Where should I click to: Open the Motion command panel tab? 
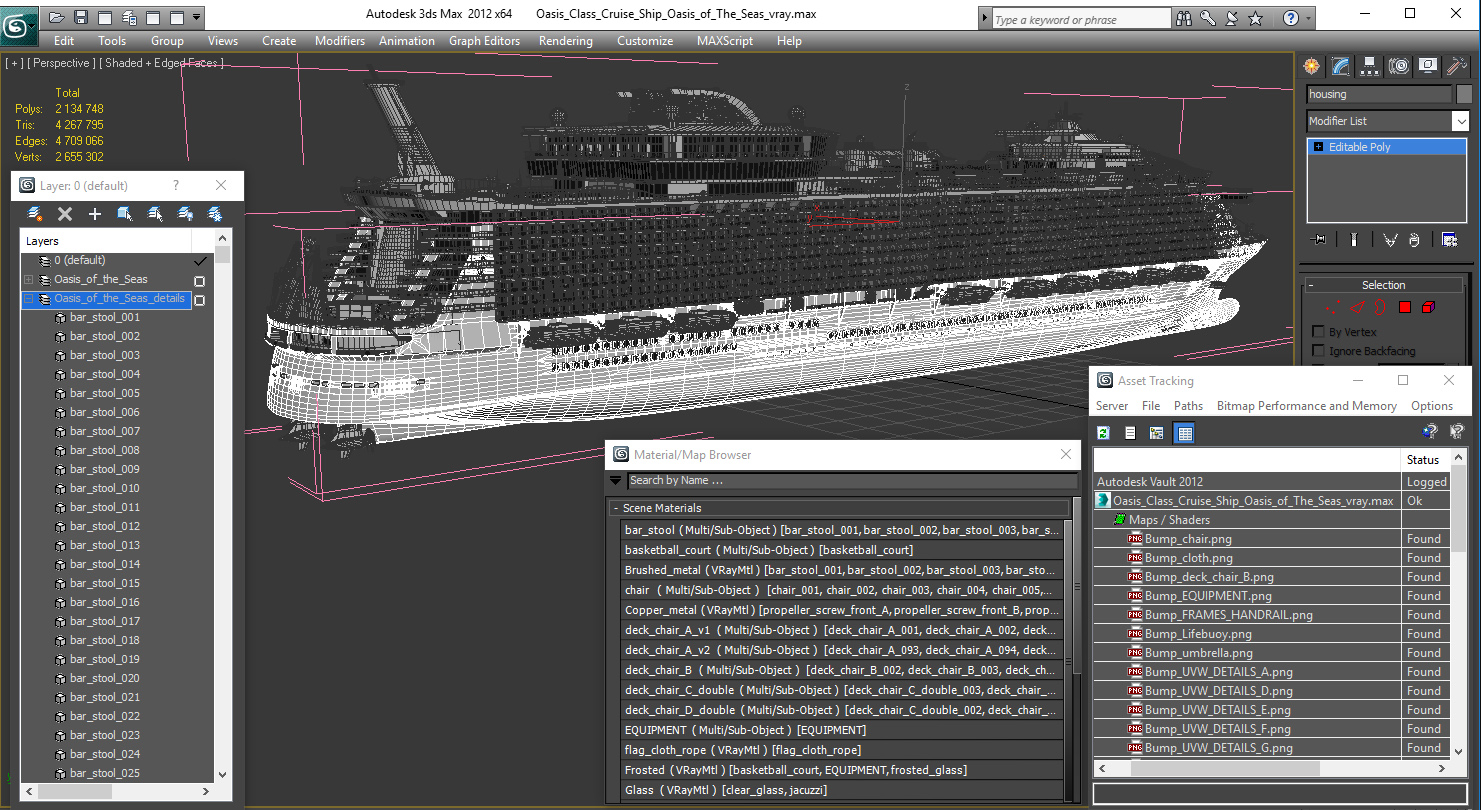1399,66
